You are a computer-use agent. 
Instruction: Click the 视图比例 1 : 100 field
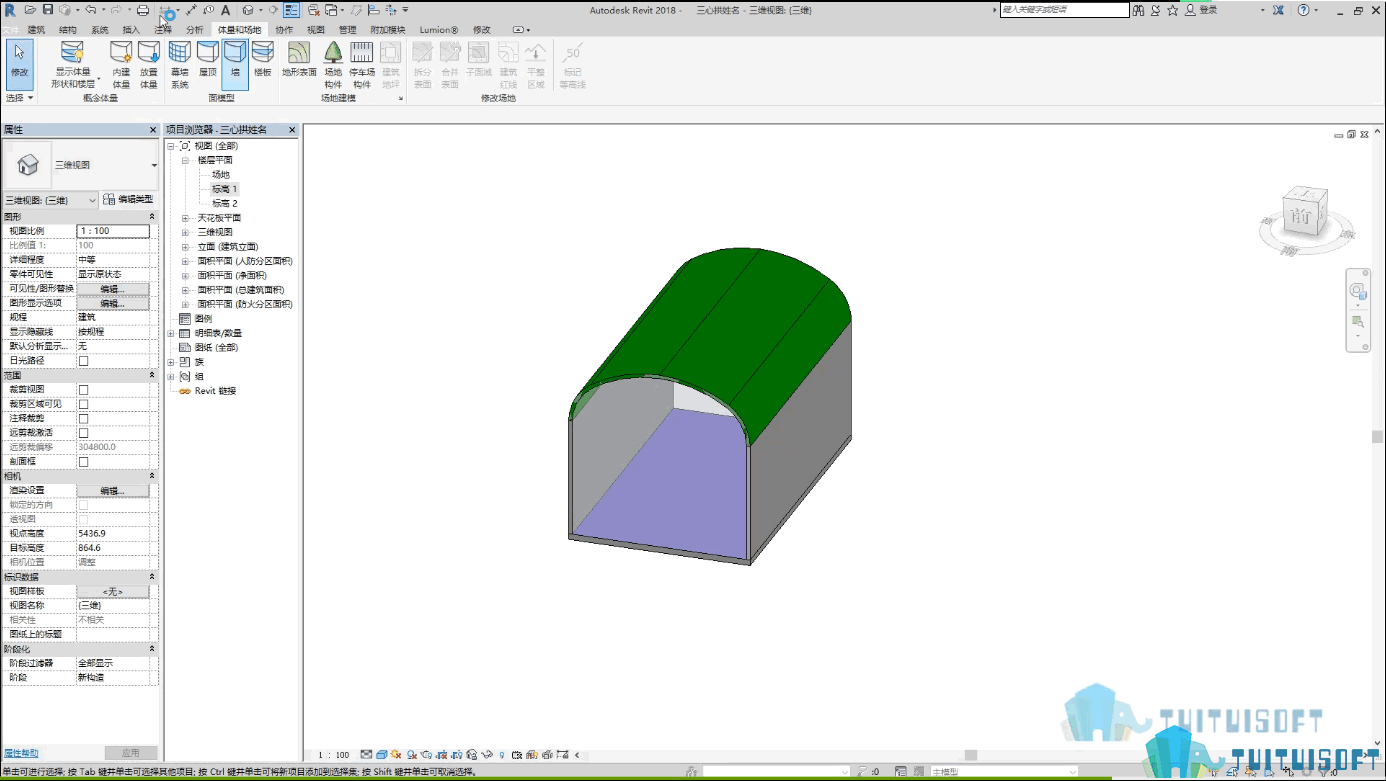(113, 231)
